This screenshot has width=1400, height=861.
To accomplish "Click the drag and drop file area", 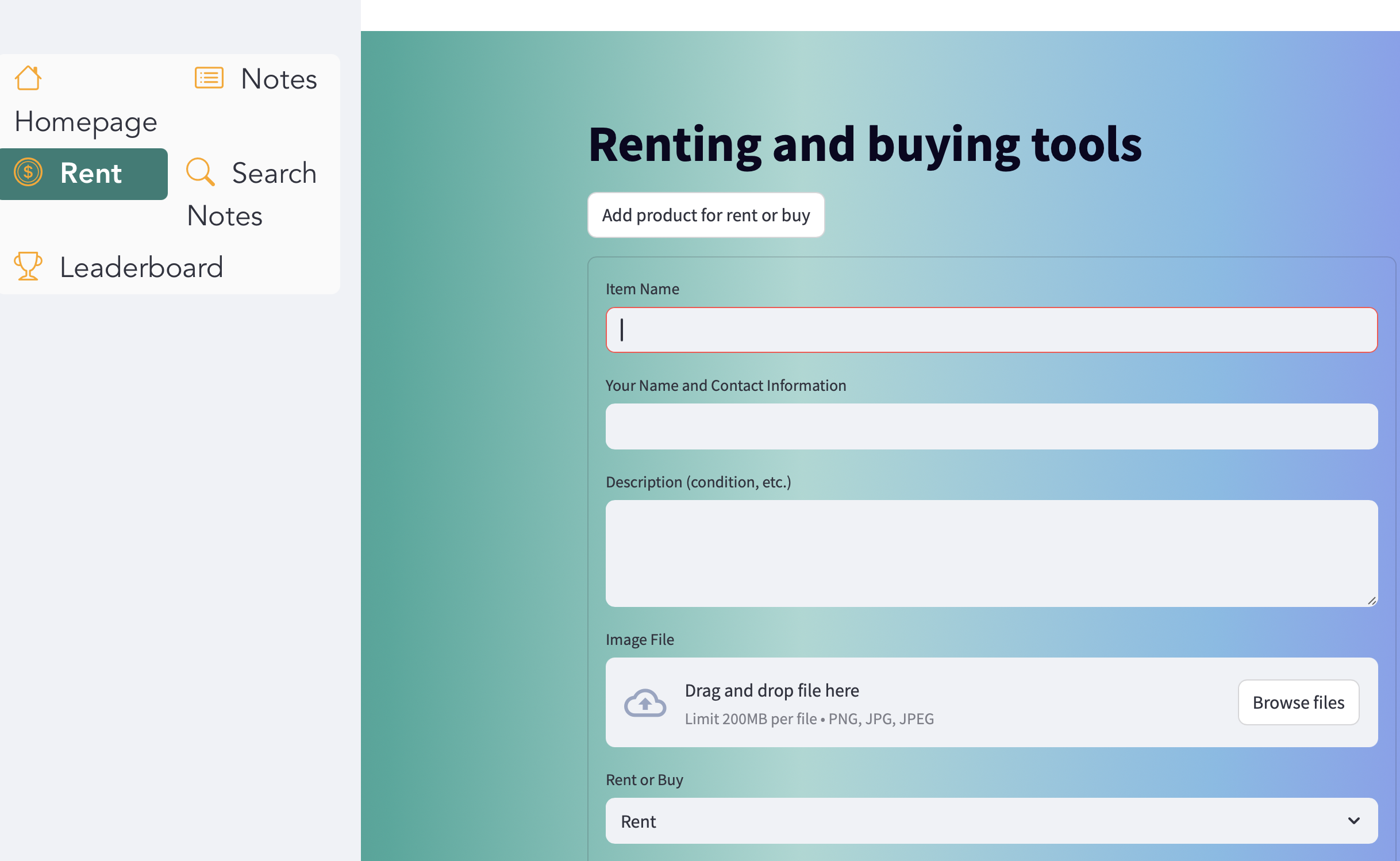I will 948,702.
